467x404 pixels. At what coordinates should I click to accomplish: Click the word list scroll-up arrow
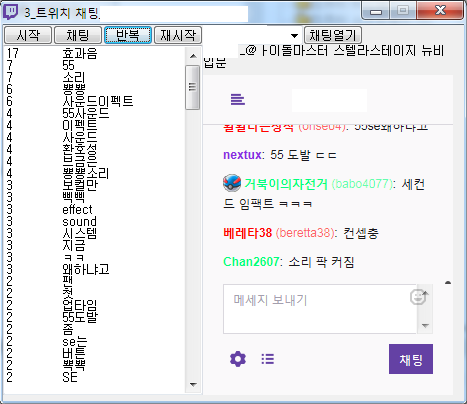tap(193, 56)
